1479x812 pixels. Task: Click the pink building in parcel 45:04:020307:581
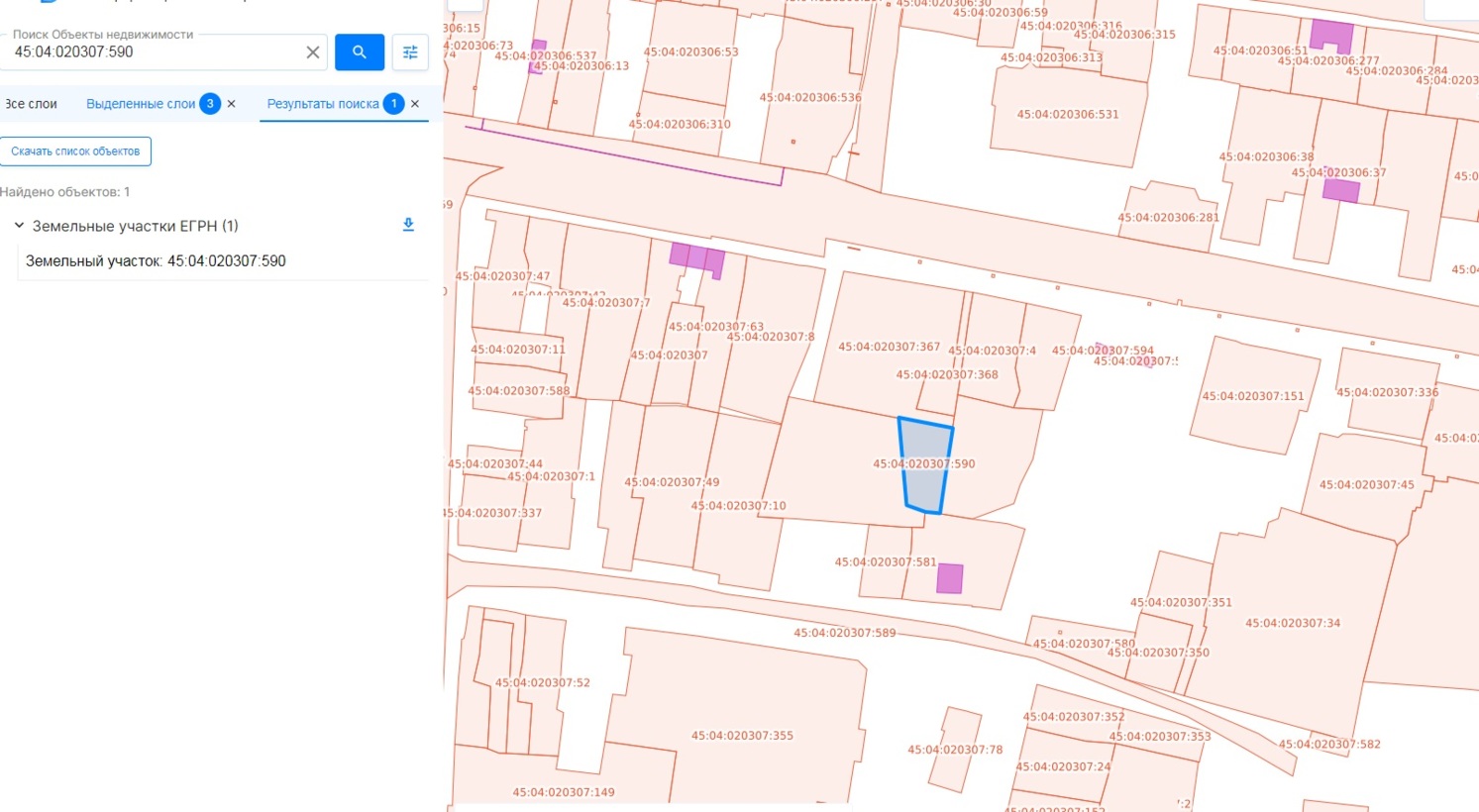950,578
